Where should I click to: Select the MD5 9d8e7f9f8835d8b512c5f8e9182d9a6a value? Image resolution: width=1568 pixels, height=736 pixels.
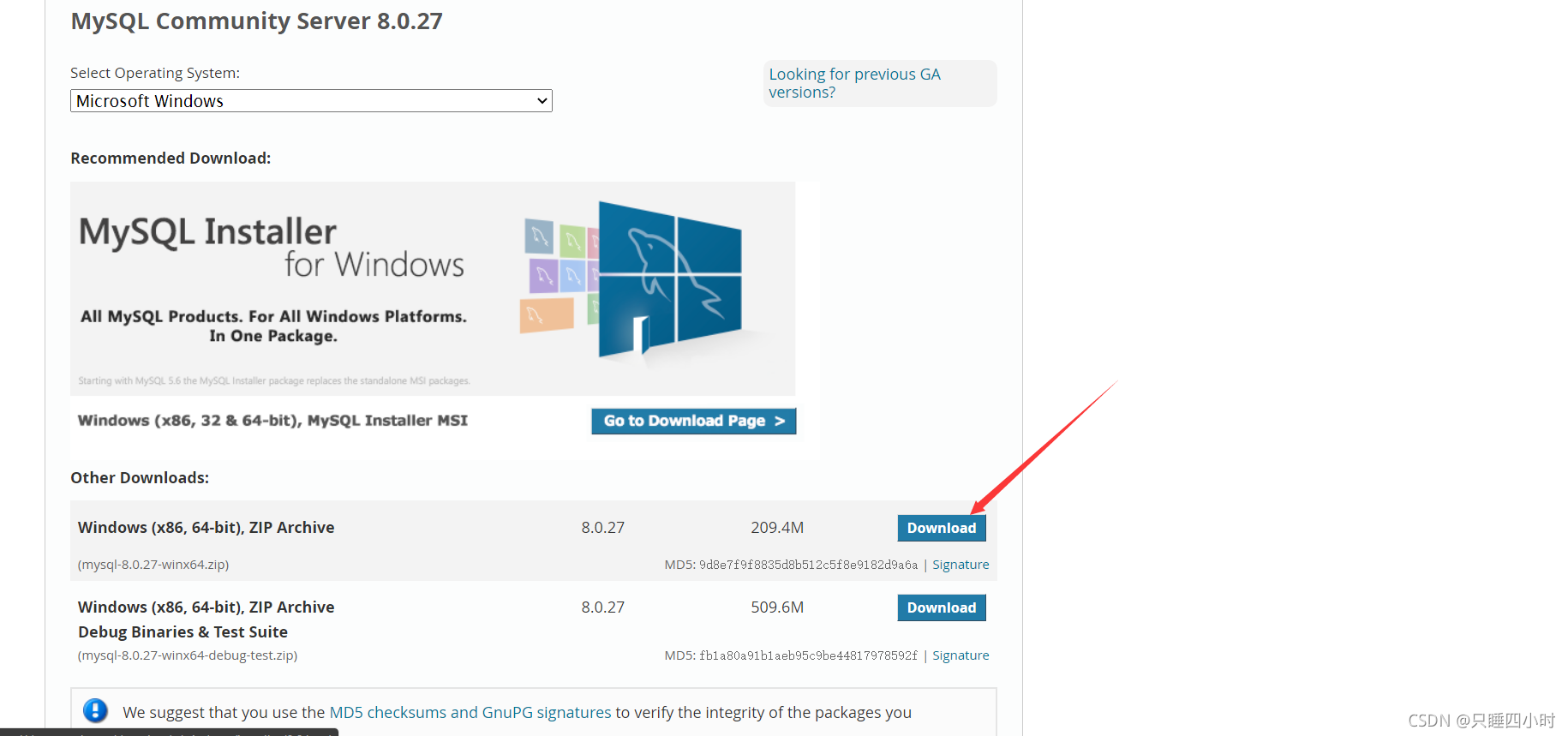point(808,565)
